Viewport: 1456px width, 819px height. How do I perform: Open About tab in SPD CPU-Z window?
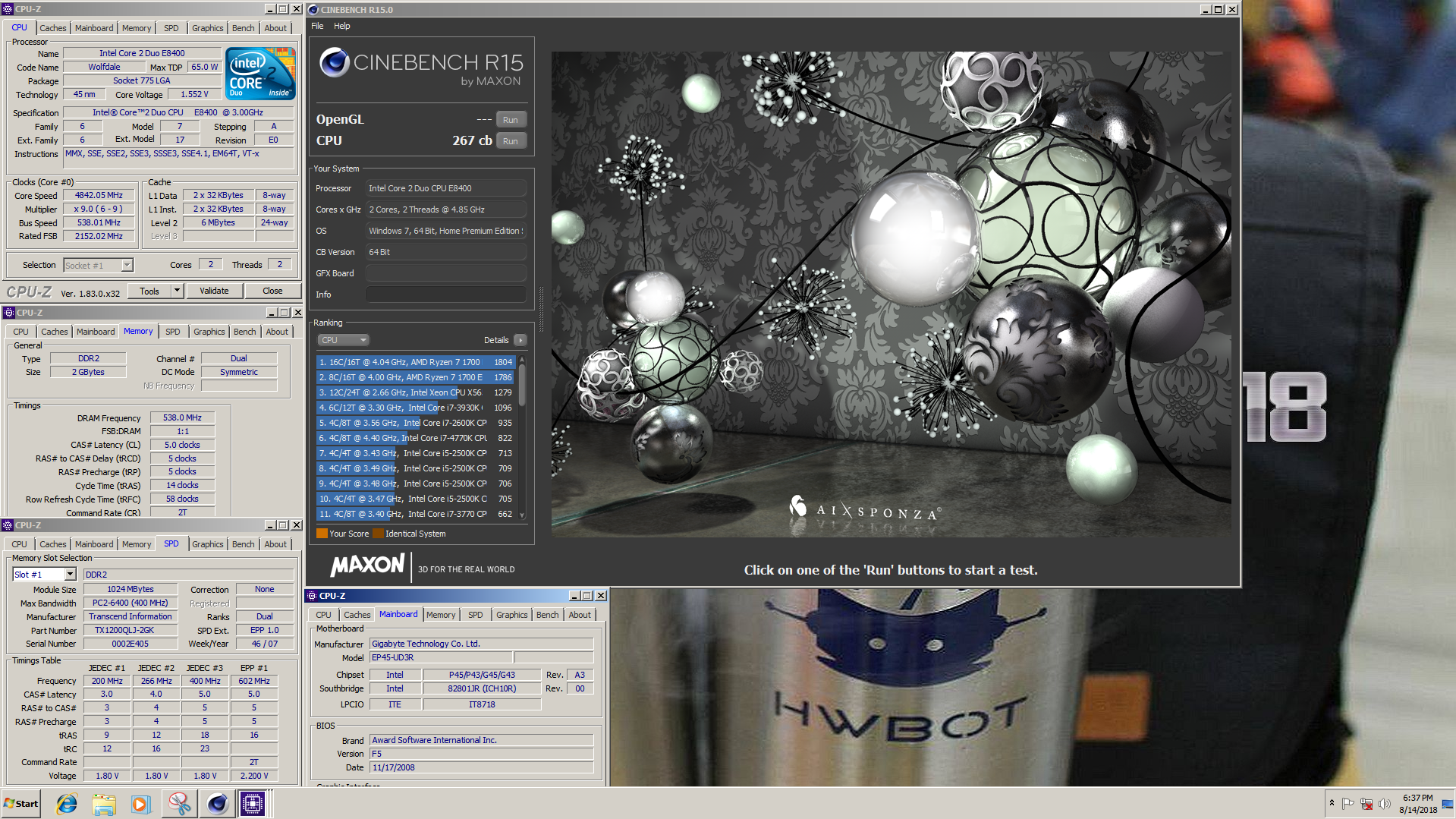(275, 544)
